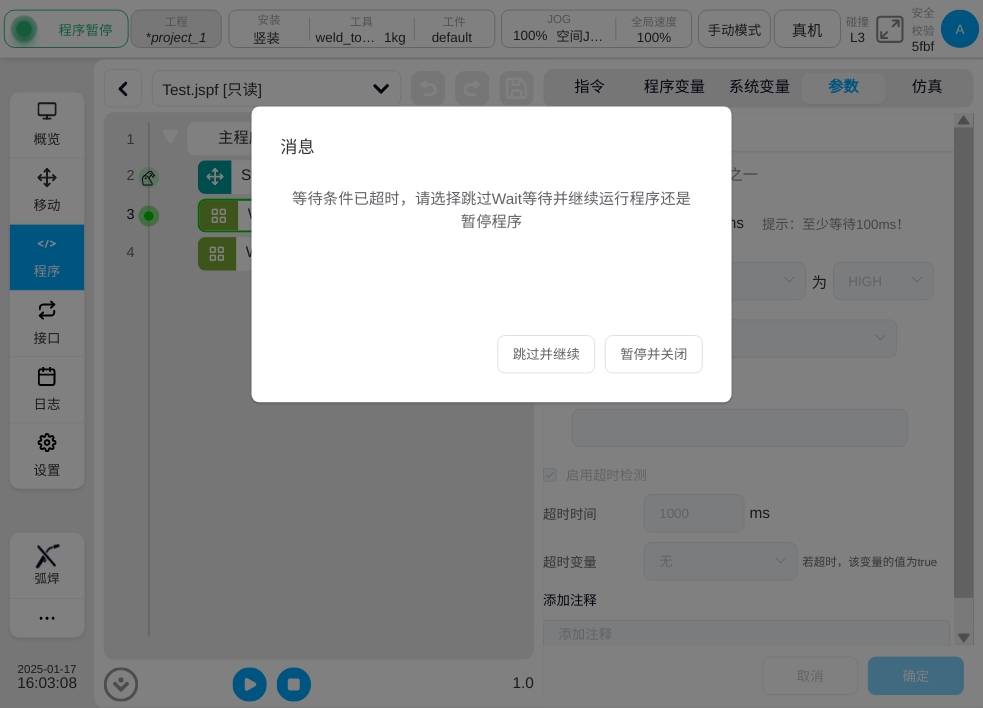This screenshot has height=708, width=983.
Task: Switch to the 指令 tab
Action: pyautogui.click(x=589, y=87)
